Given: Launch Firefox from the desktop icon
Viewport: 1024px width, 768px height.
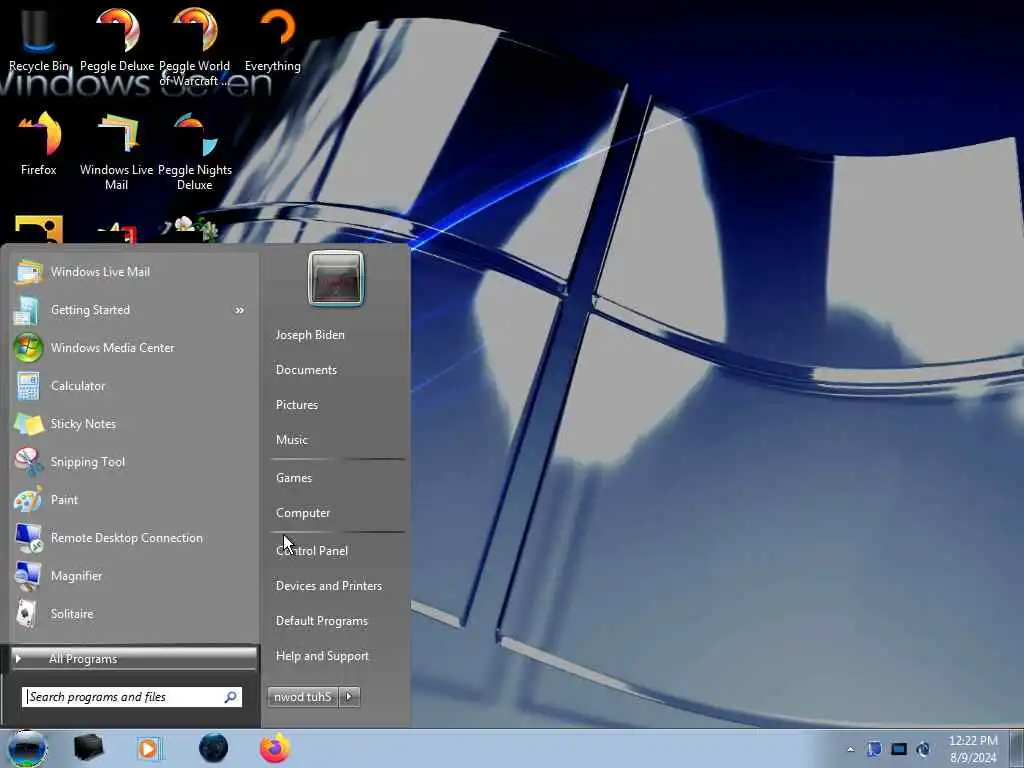Looking at the screenshot, I should pos(39,144).
